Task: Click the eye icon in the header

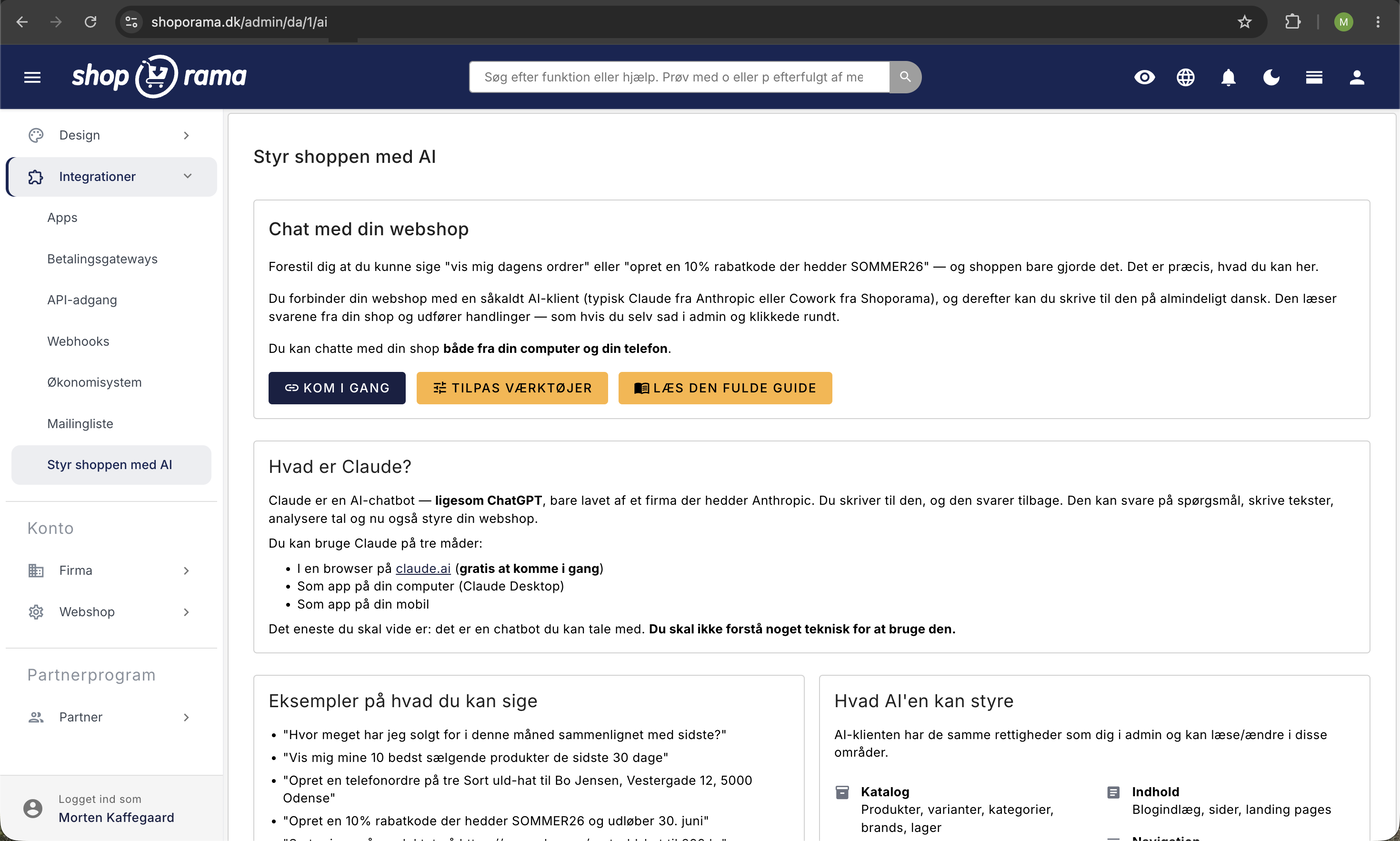Action: (1145, 77)
